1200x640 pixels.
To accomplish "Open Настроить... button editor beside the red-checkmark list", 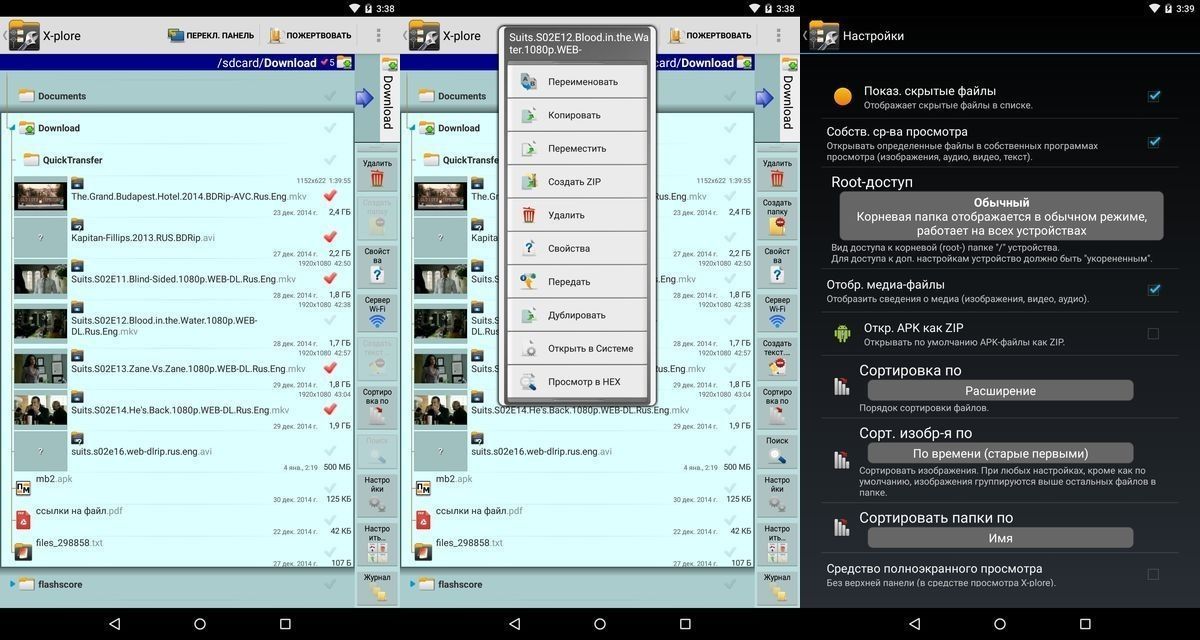I will [x=377, y=542].
